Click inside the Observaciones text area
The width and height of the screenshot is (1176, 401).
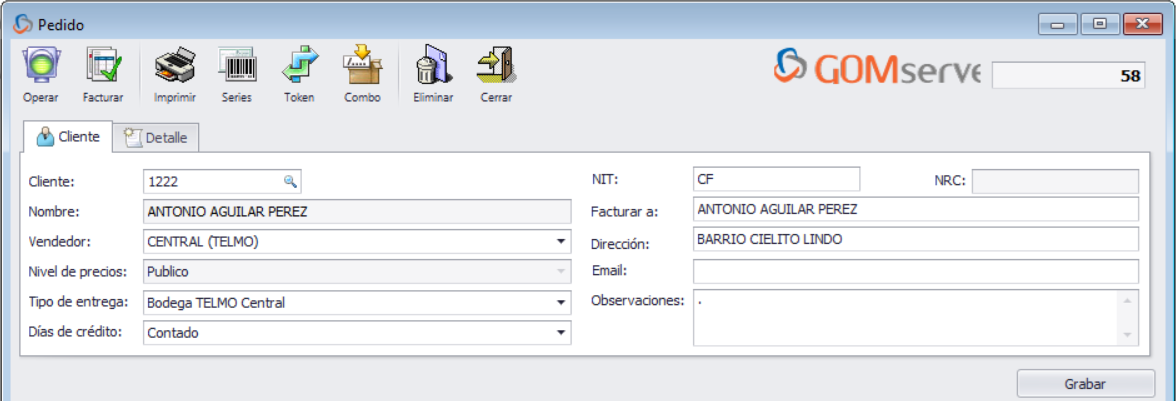904,318
